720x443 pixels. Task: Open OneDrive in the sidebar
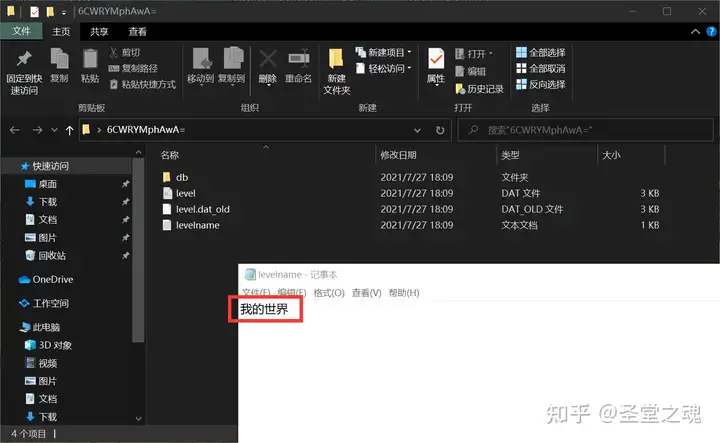pos(52,280)
